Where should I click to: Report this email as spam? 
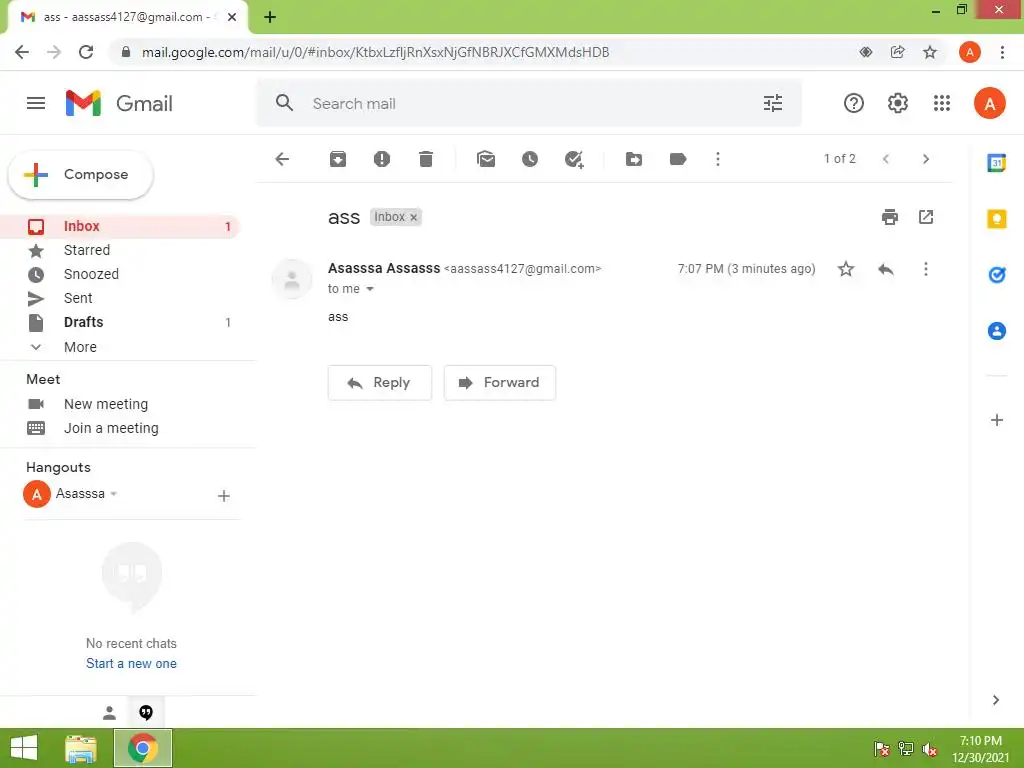(381, 159)
